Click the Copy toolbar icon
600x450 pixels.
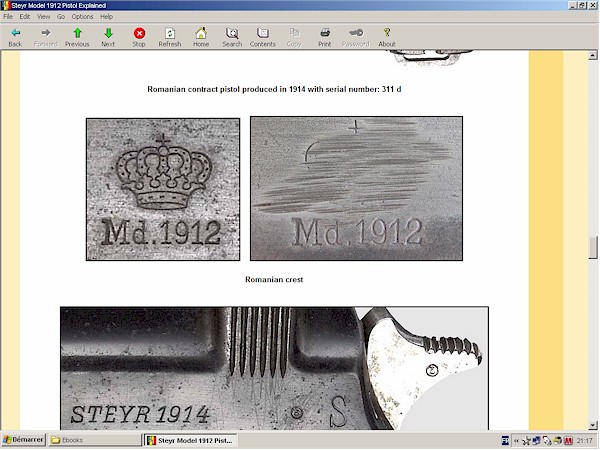pyautogui.click(x=294, y=33)
